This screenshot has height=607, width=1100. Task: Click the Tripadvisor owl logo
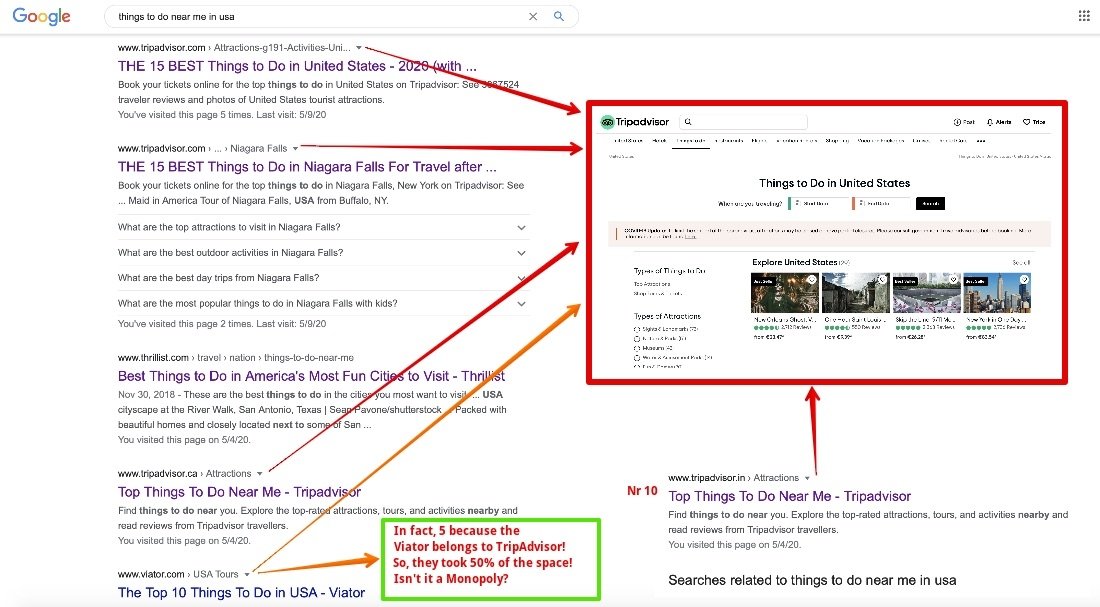(x=607, y=122)
